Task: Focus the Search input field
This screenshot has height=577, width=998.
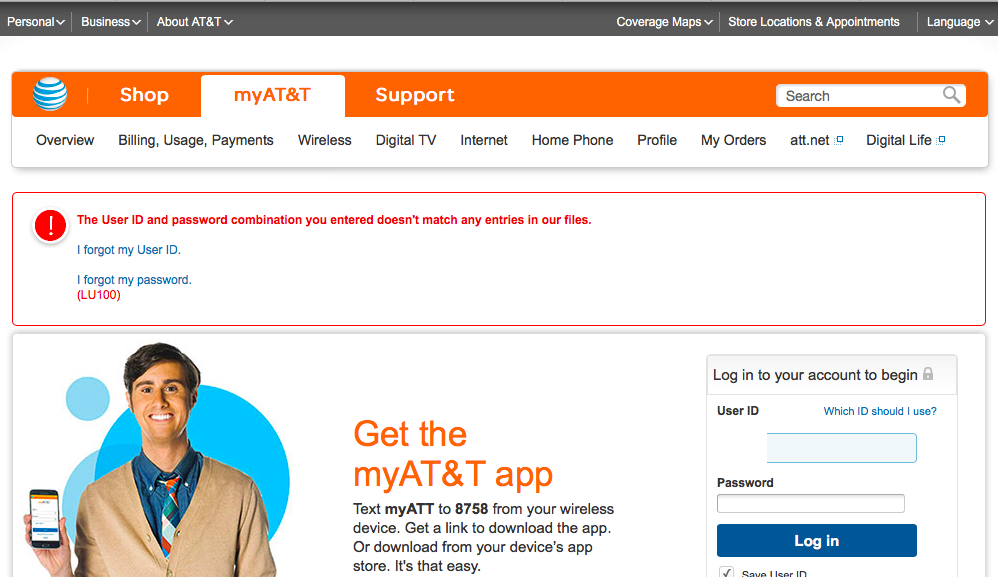Action: (x=859, y=95)
